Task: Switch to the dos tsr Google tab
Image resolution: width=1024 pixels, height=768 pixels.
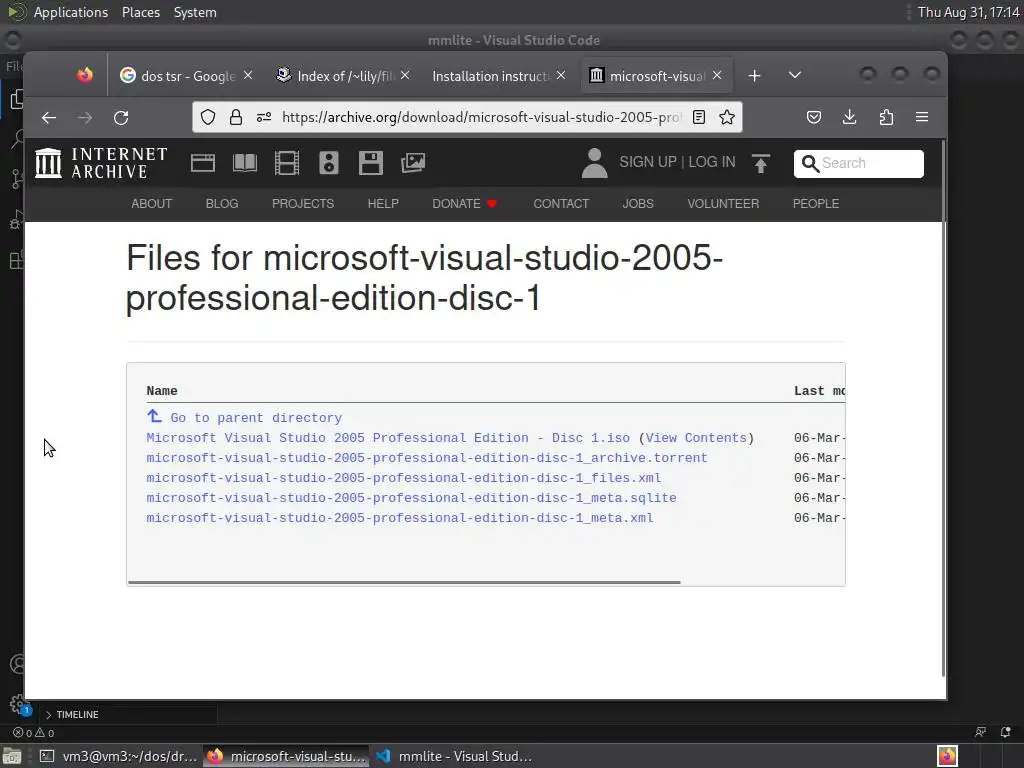Action: point(187,76)
